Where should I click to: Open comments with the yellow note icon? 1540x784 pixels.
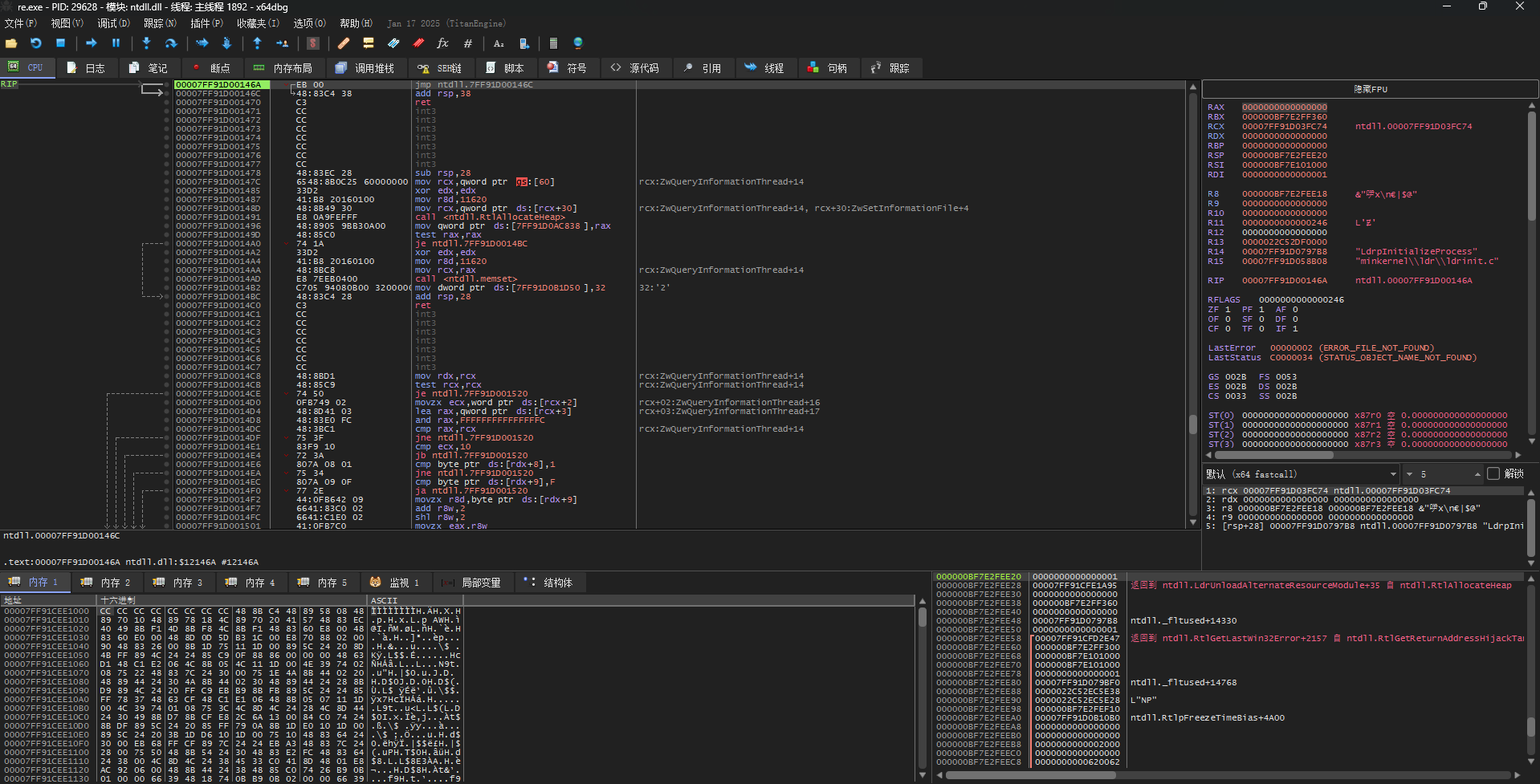369,43
